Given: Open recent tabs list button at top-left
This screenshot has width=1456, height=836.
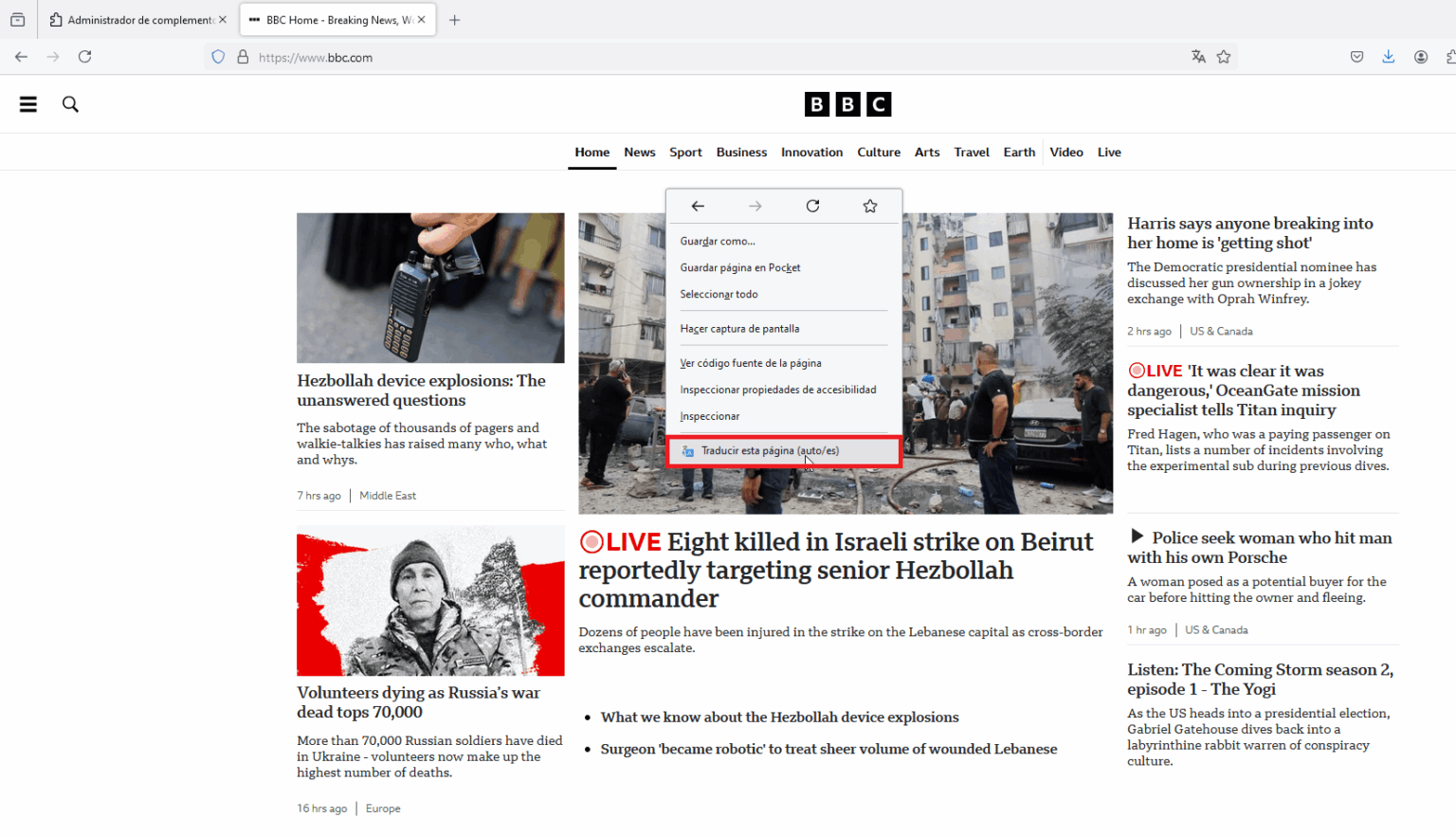Looking at the screenshot, I should pos(17,20).
